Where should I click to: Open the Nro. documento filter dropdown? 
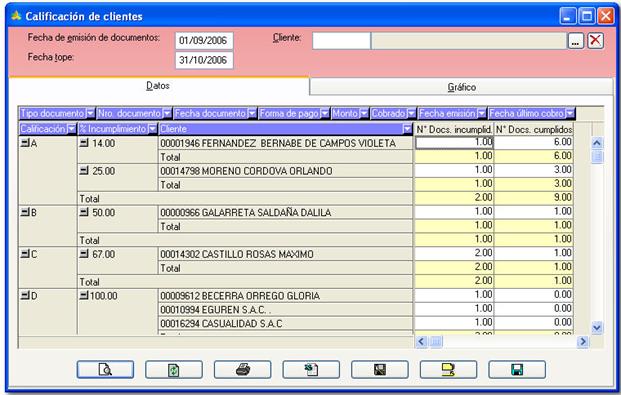[167, 114]
